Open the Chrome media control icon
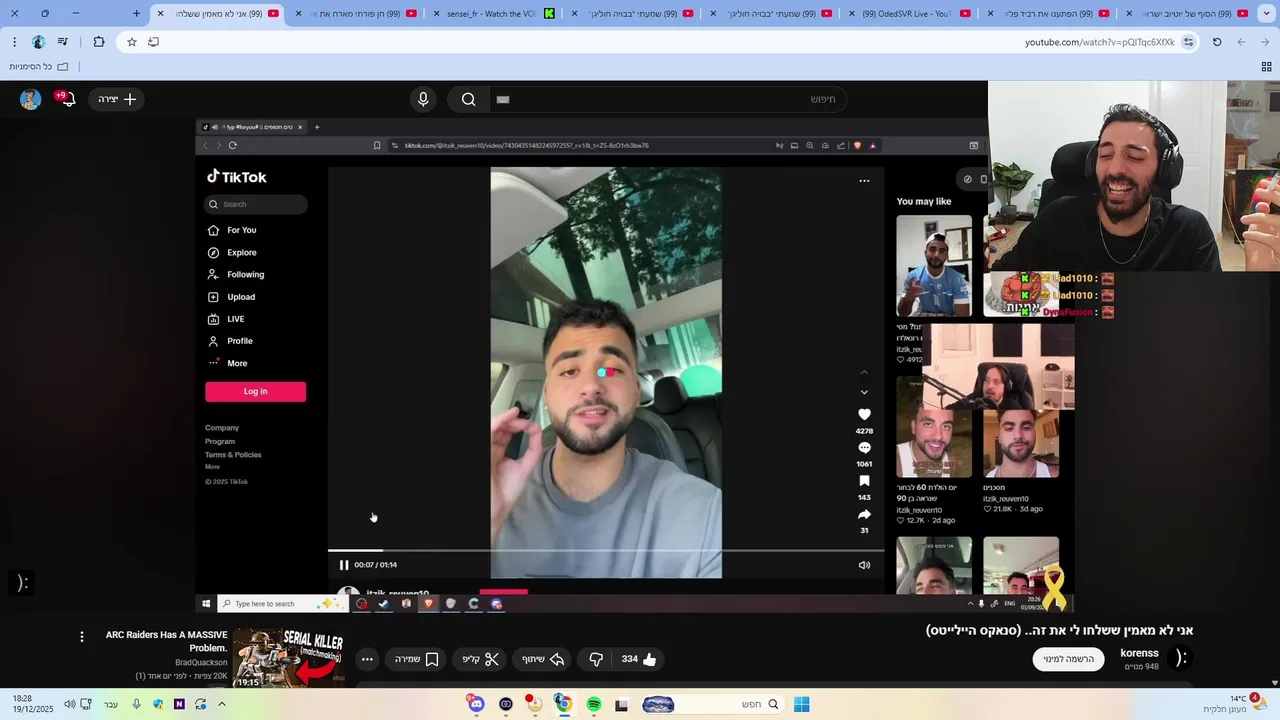The width and height of the screenshot is (1280, 720). (63, 42)
